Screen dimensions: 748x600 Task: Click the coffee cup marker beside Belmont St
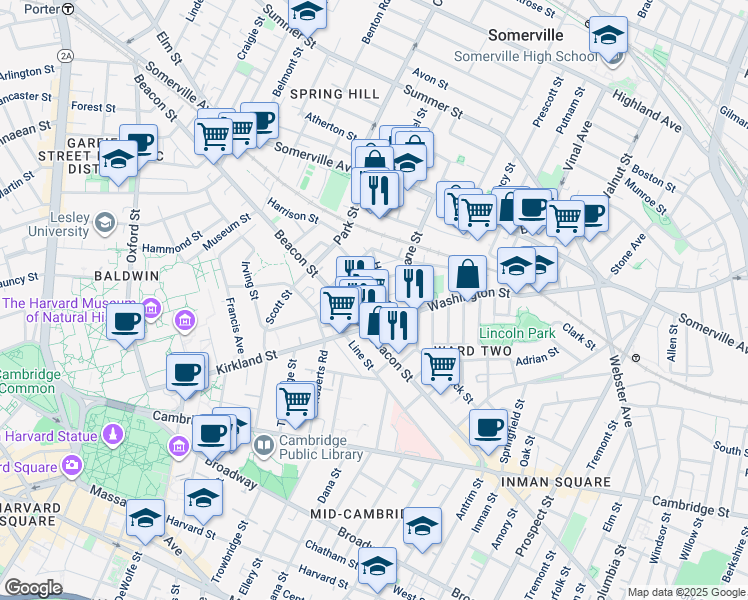click(261, 120)
